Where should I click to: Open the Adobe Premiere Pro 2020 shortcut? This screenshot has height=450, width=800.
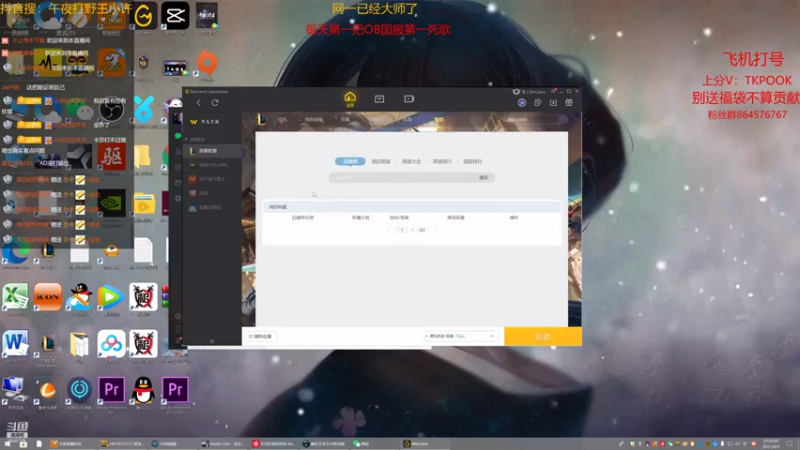coord(175,390)
